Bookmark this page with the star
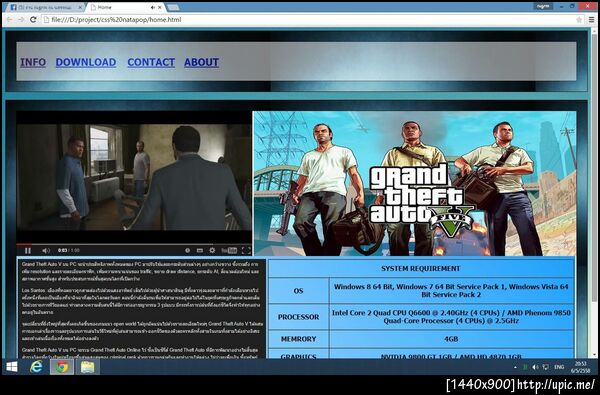This screenshot has height=395, width=600. pos(579,20)
